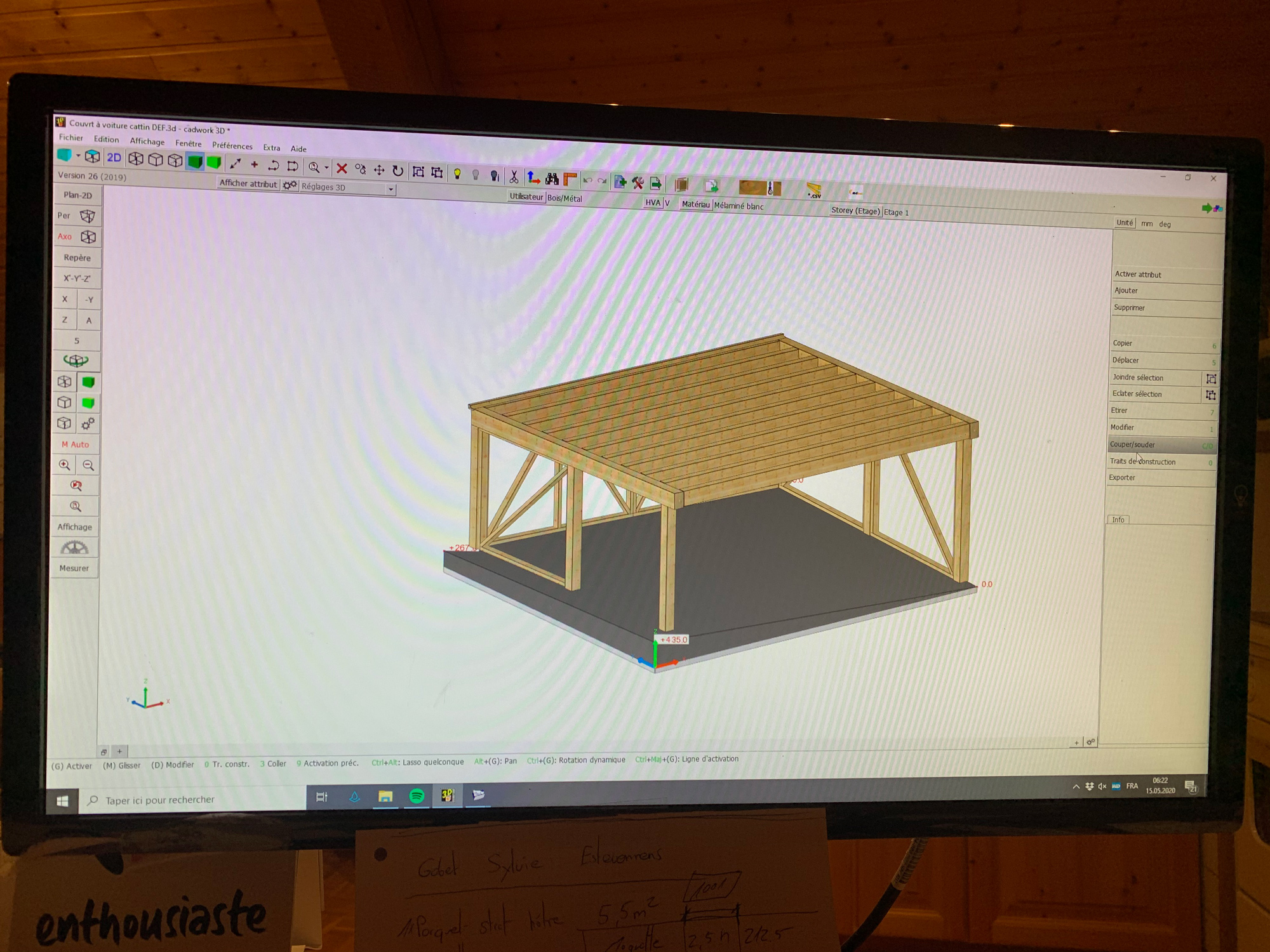
Task: Select the Info tab in right panel
Action: [1118, 520]
